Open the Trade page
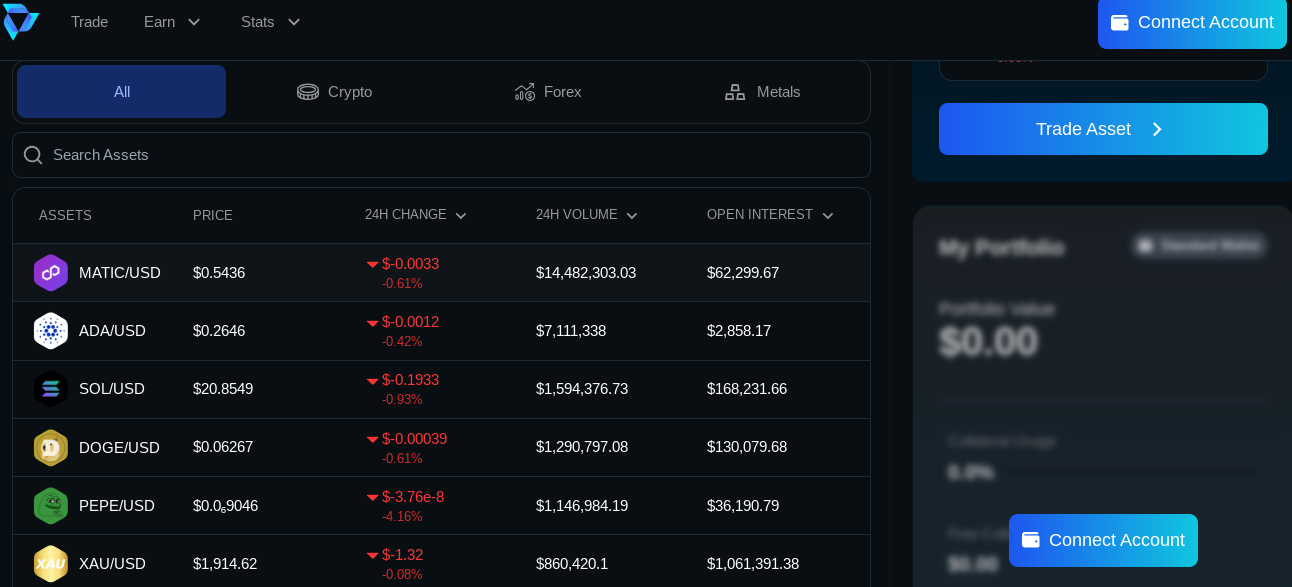1292x587 pixels. pyautogui.click(x=89, y=22)
